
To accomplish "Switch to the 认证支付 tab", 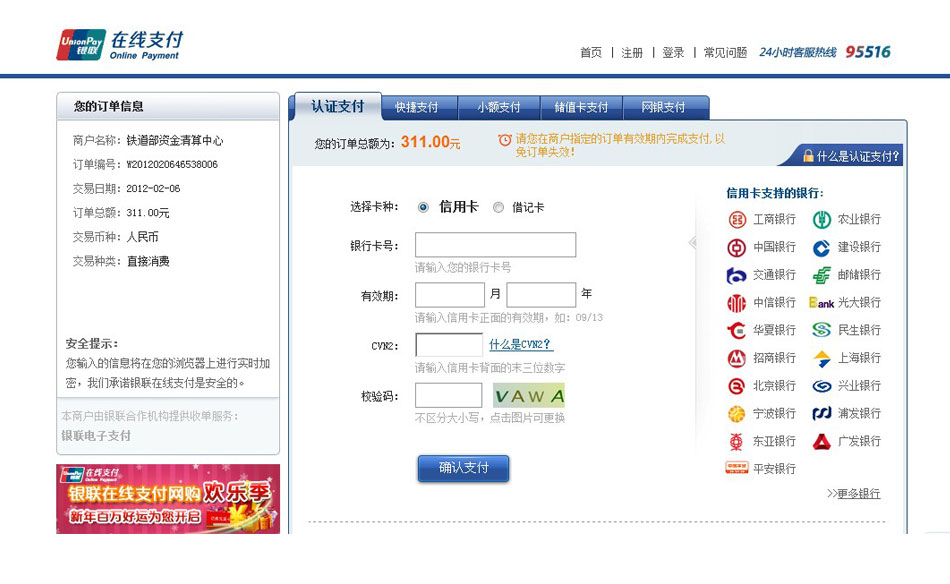I will point(337,107).
